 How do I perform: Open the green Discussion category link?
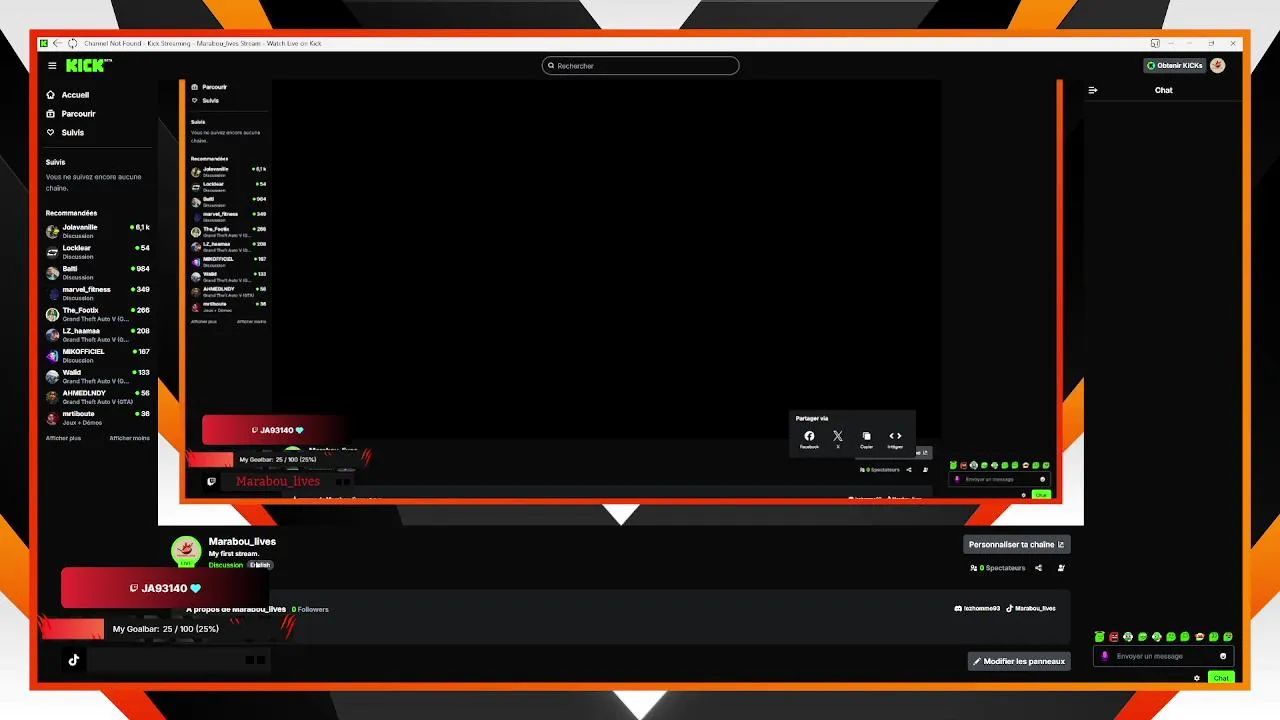226,565
